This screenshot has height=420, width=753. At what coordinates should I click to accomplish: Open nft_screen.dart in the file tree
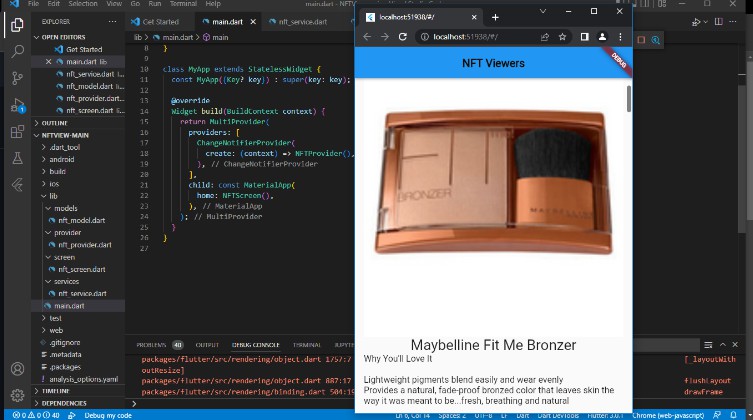coord(82,269)
